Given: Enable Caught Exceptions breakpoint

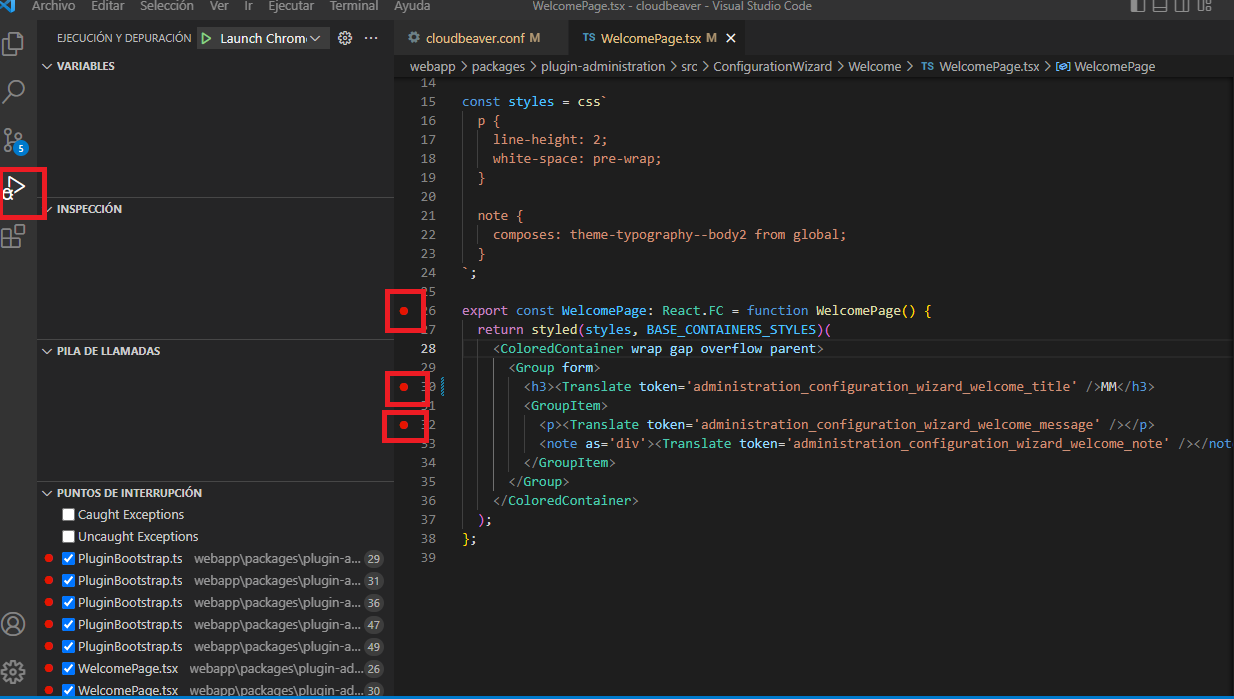Looking at the screenshot, I should (x=68, y=514).
